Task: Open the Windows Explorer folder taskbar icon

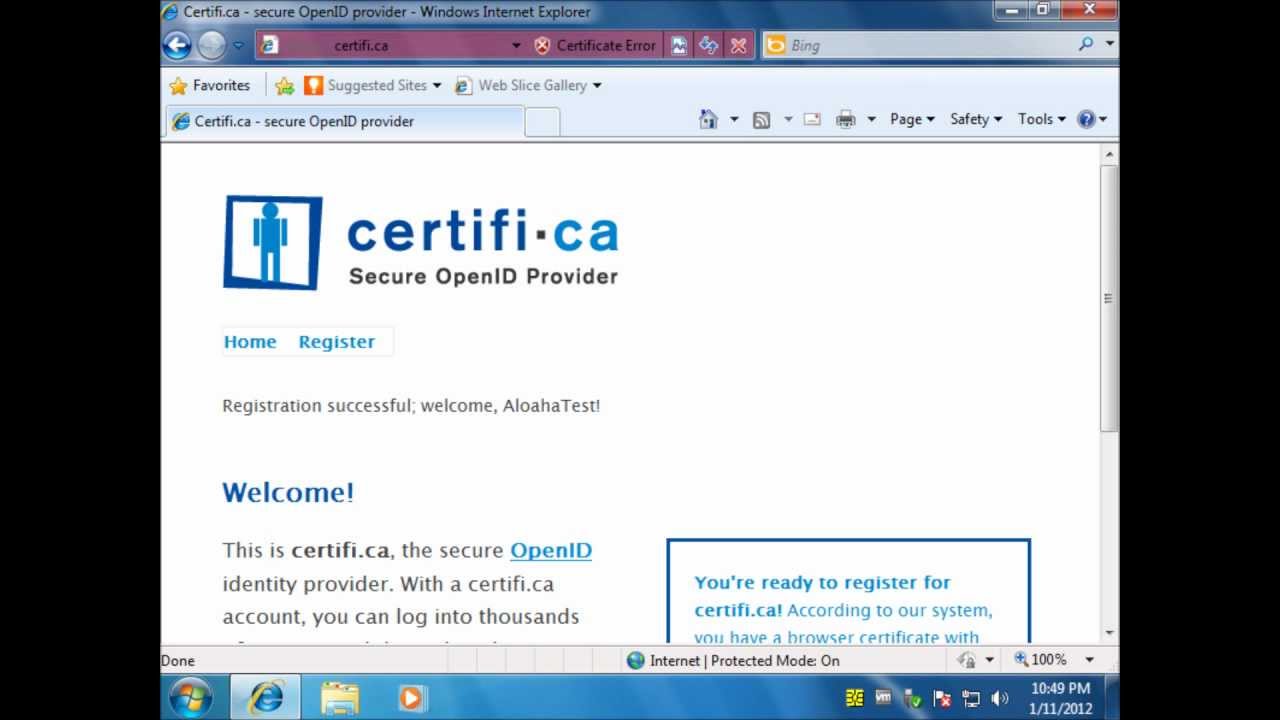Action: tap(340, 697)
